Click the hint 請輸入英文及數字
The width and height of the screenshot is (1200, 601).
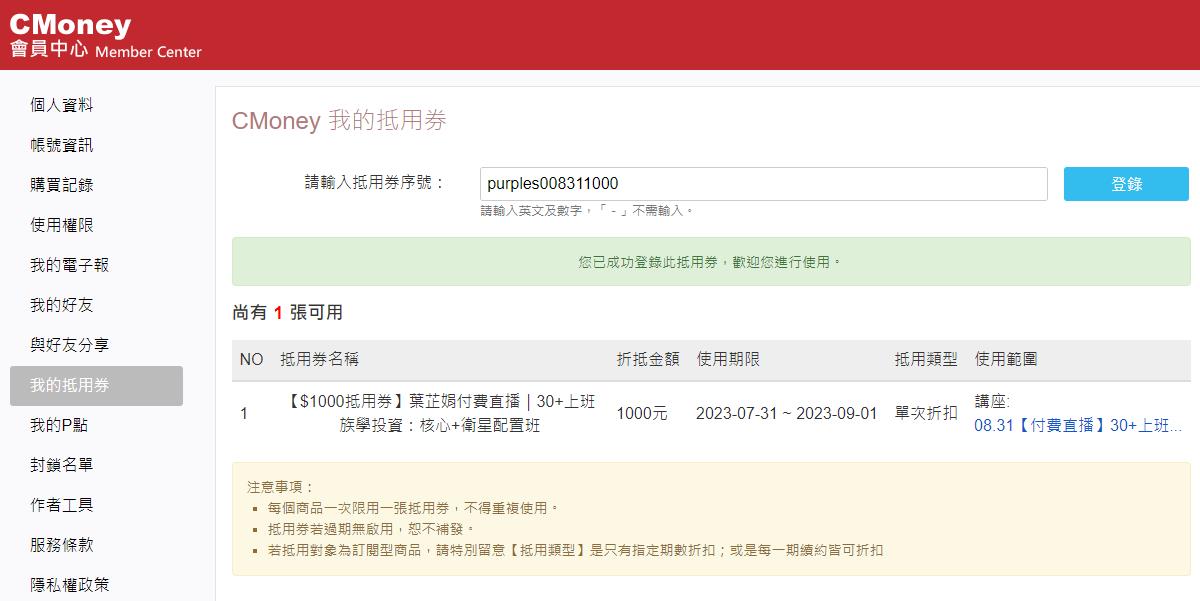pos(587,211)
